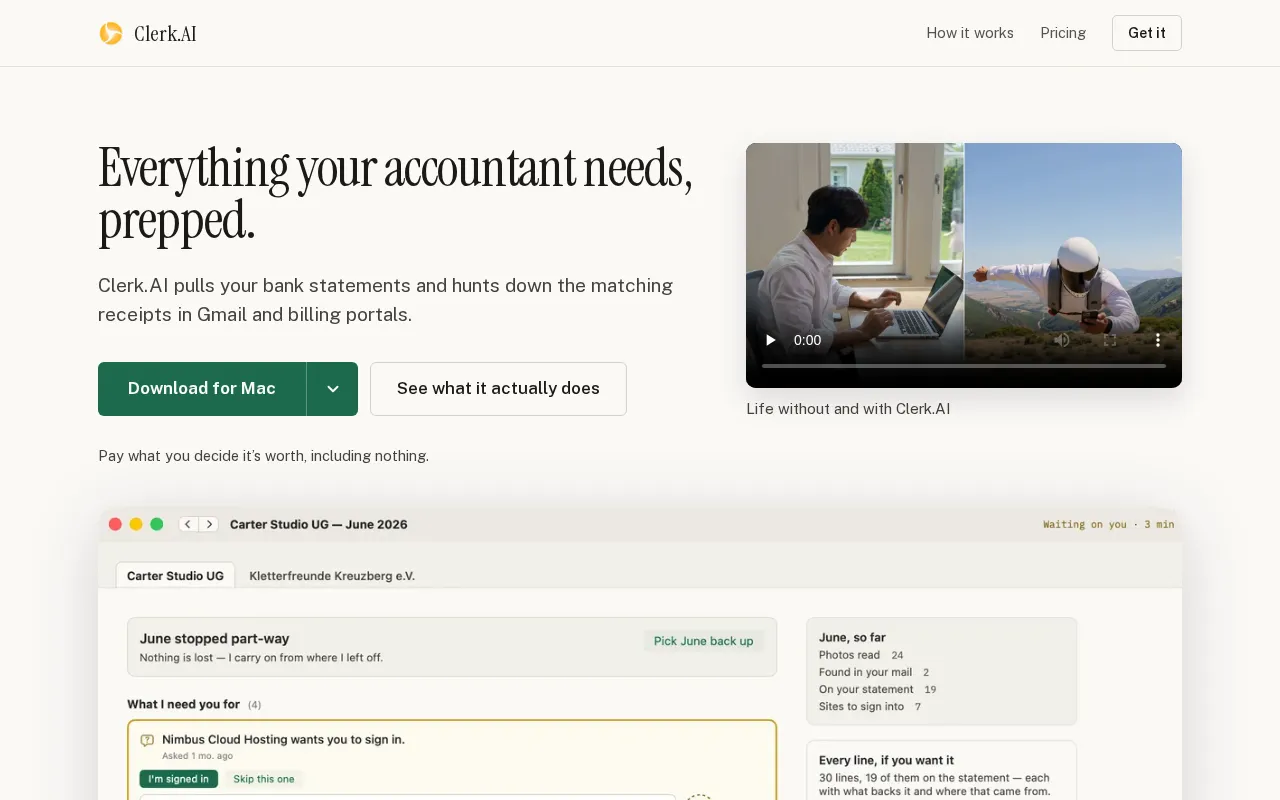The width and height of the screenshot is (1280, 800).
Task: Click Skip this one
Action: click(x=264, y=779)
